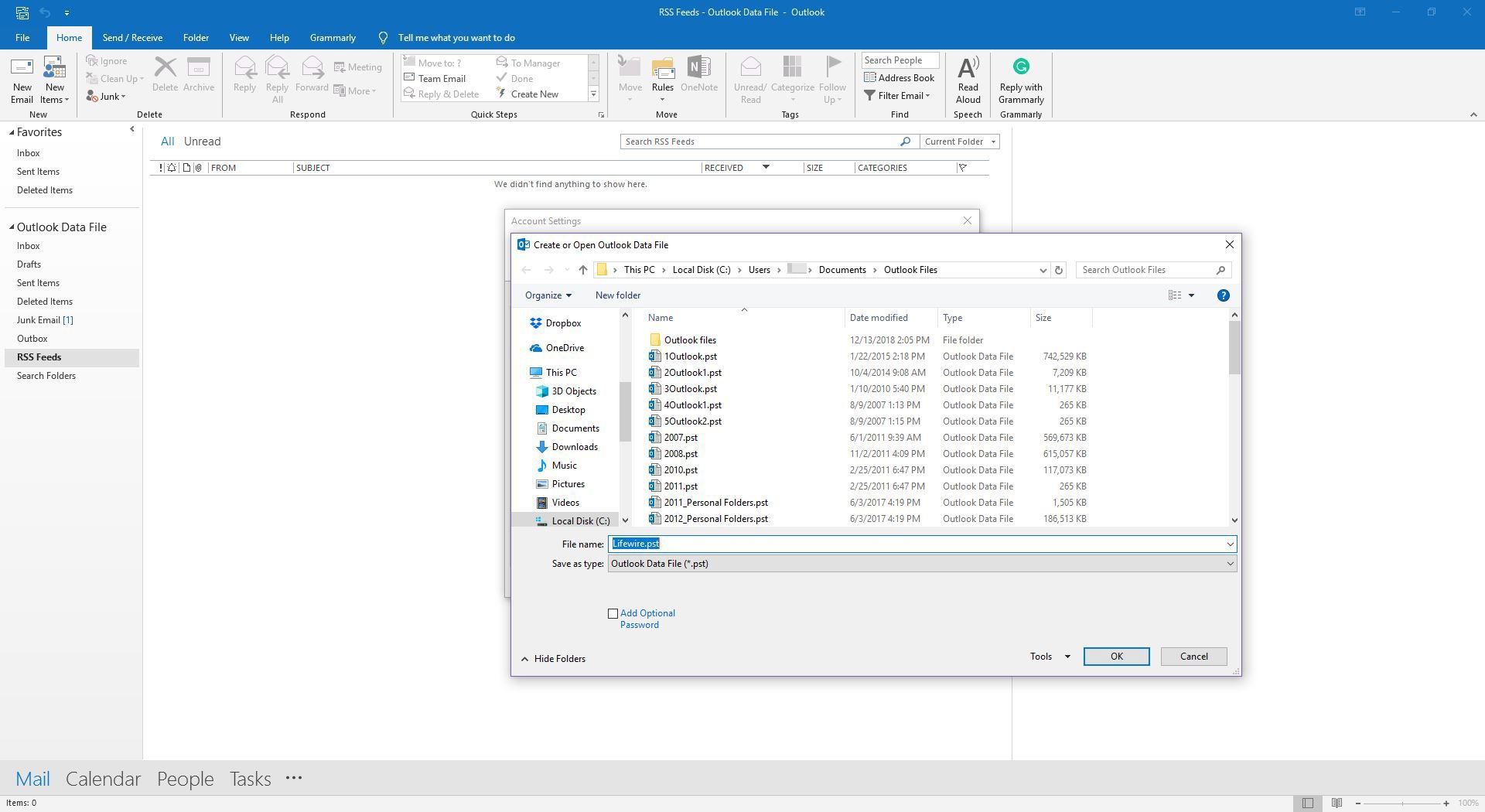Image resolution: width=1485 pixels, height=812 pixels.
Task: Click the Forward icon
Action: 312,68
